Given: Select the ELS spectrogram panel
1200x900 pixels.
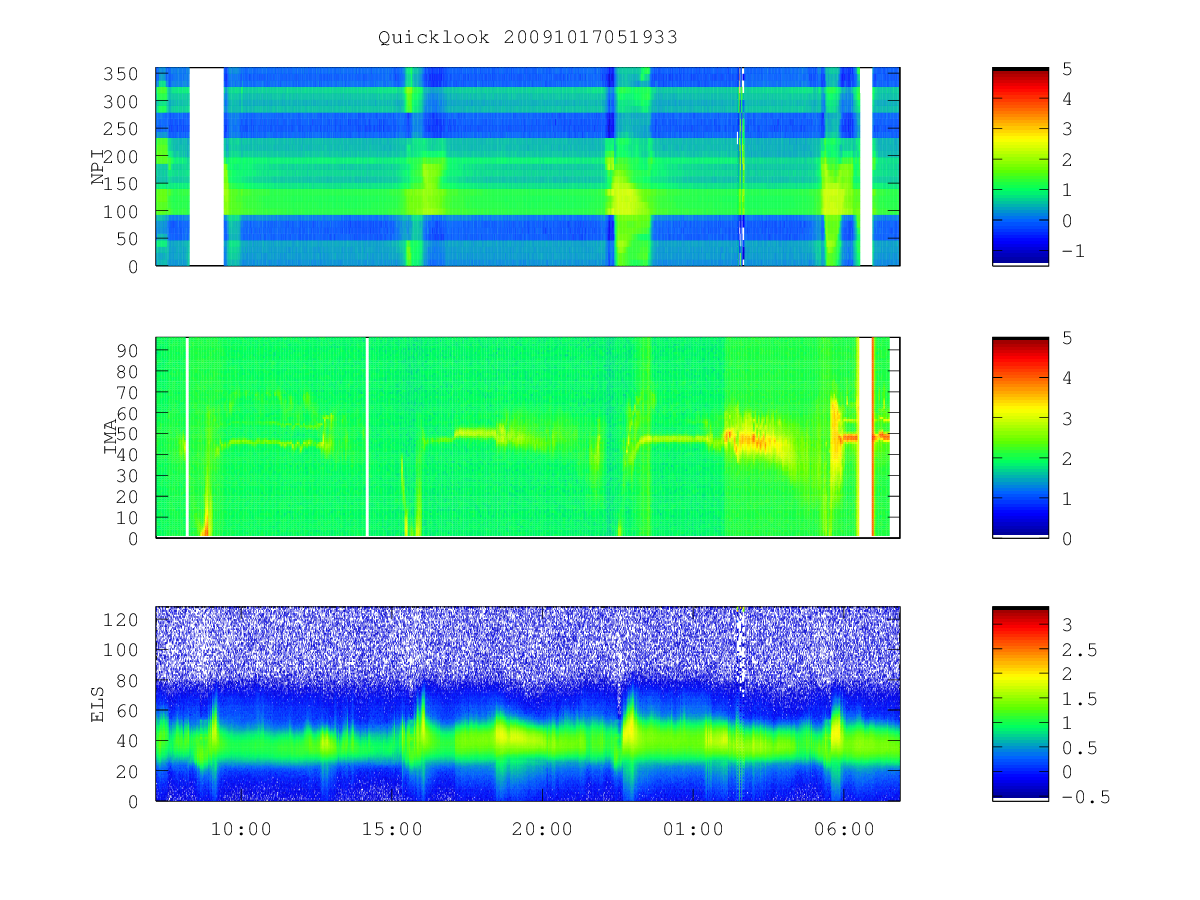Looking at the screenshot, I should pyautogui.click(x=528, y=703).
